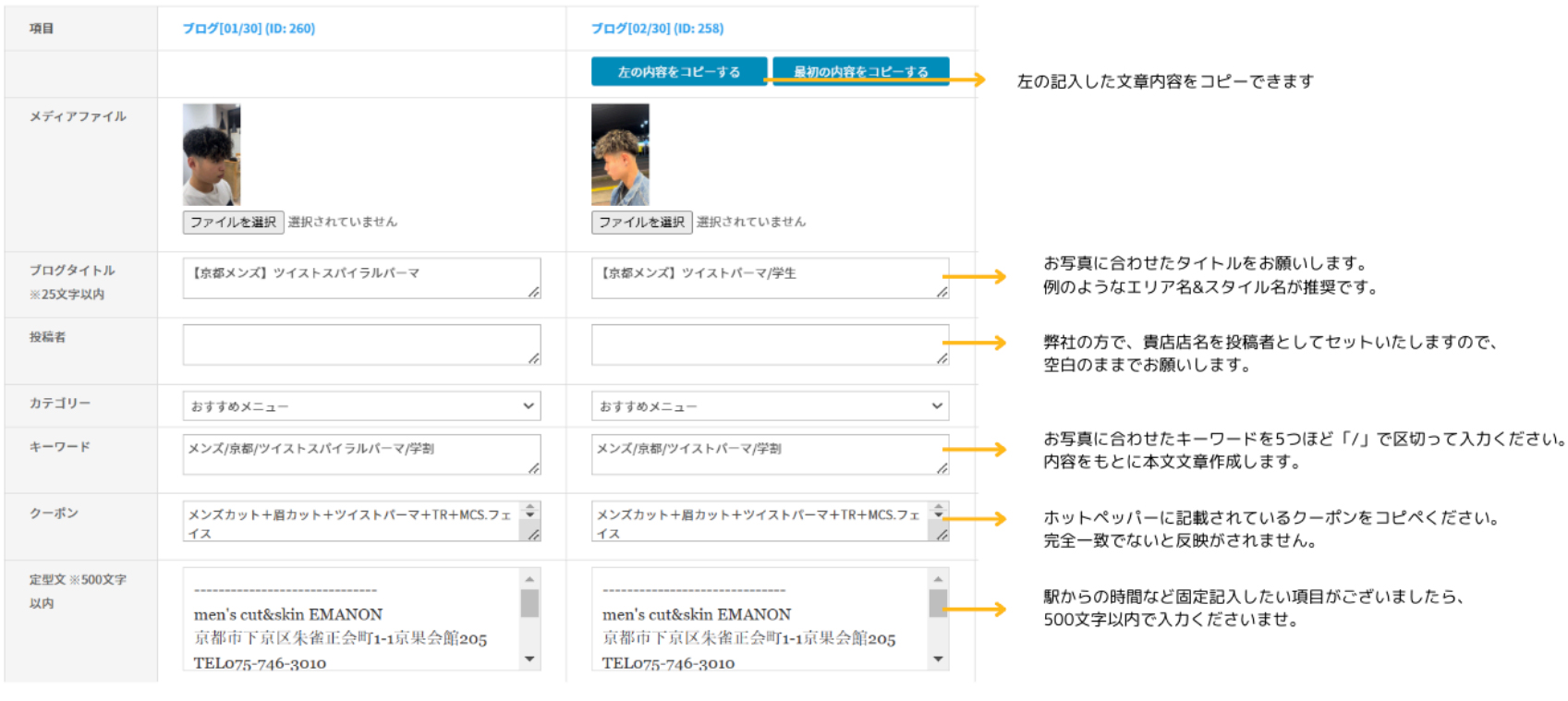The image size is (1568, 701).
Task: Click the second blog's ファイルを選択 button
Action: coord(641,223)
